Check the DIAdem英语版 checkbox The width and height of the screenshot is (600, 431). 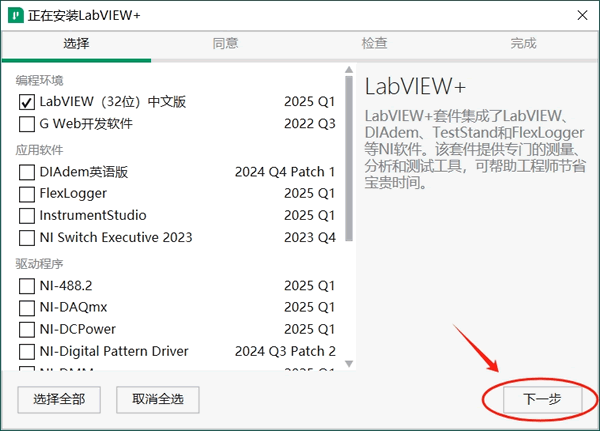pyautogui.click(x=27, y=172)
